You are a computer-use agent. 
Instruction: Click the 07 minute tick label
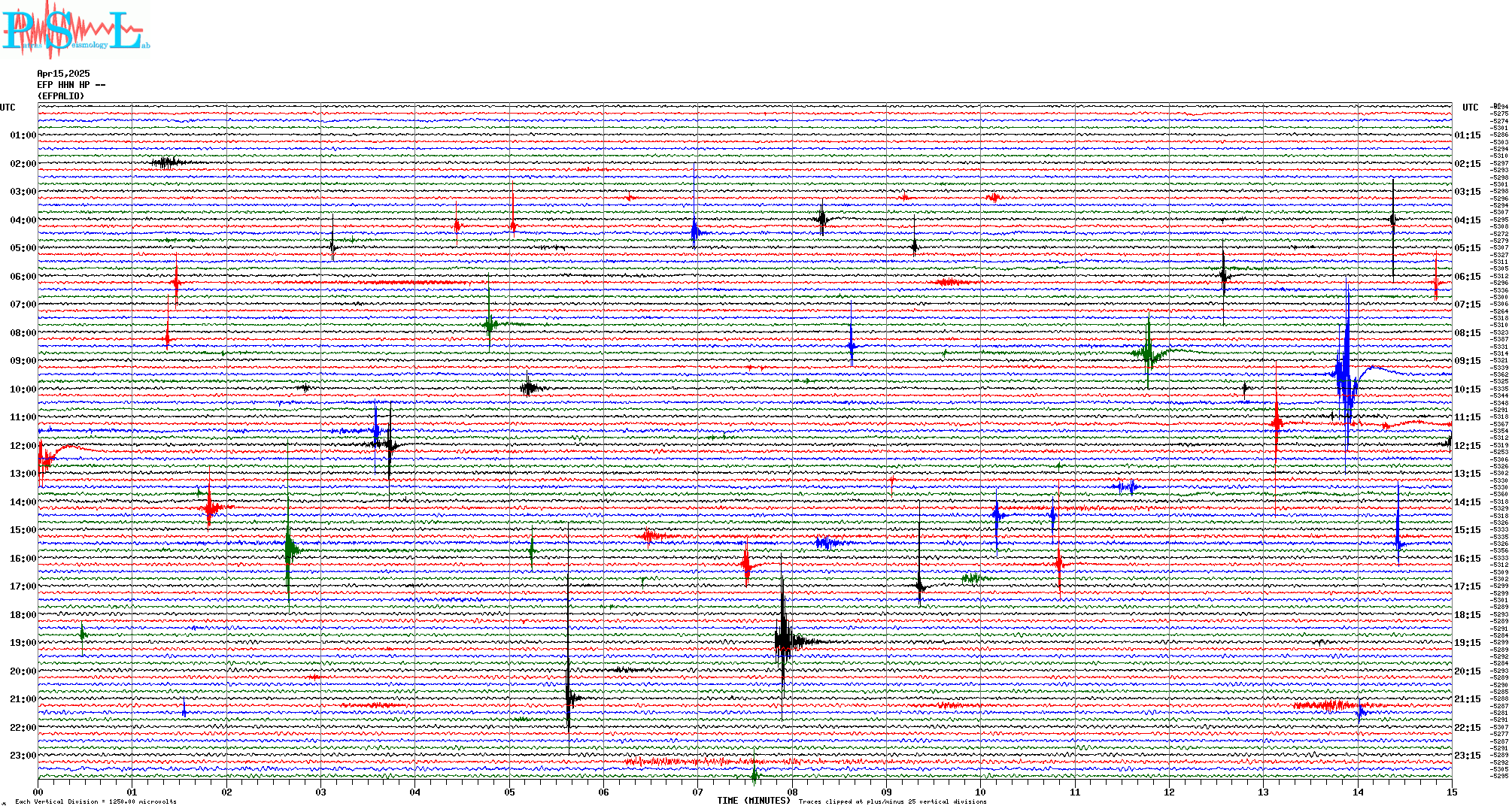tap(697, 792)
